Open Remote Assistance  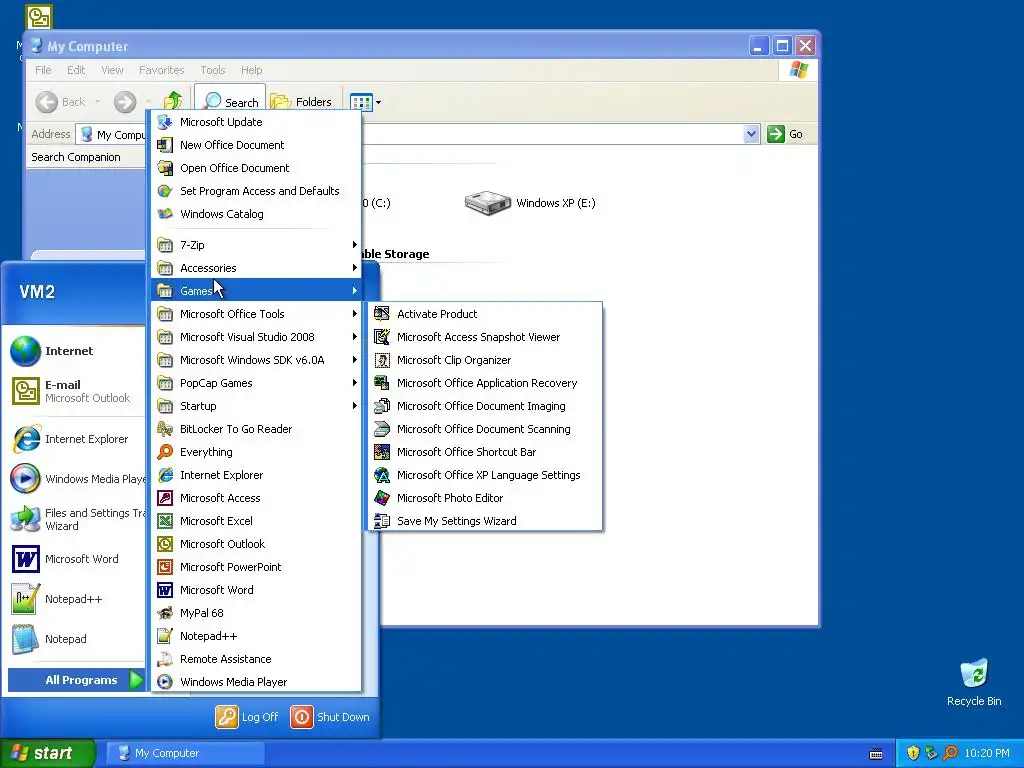(256, 659)
